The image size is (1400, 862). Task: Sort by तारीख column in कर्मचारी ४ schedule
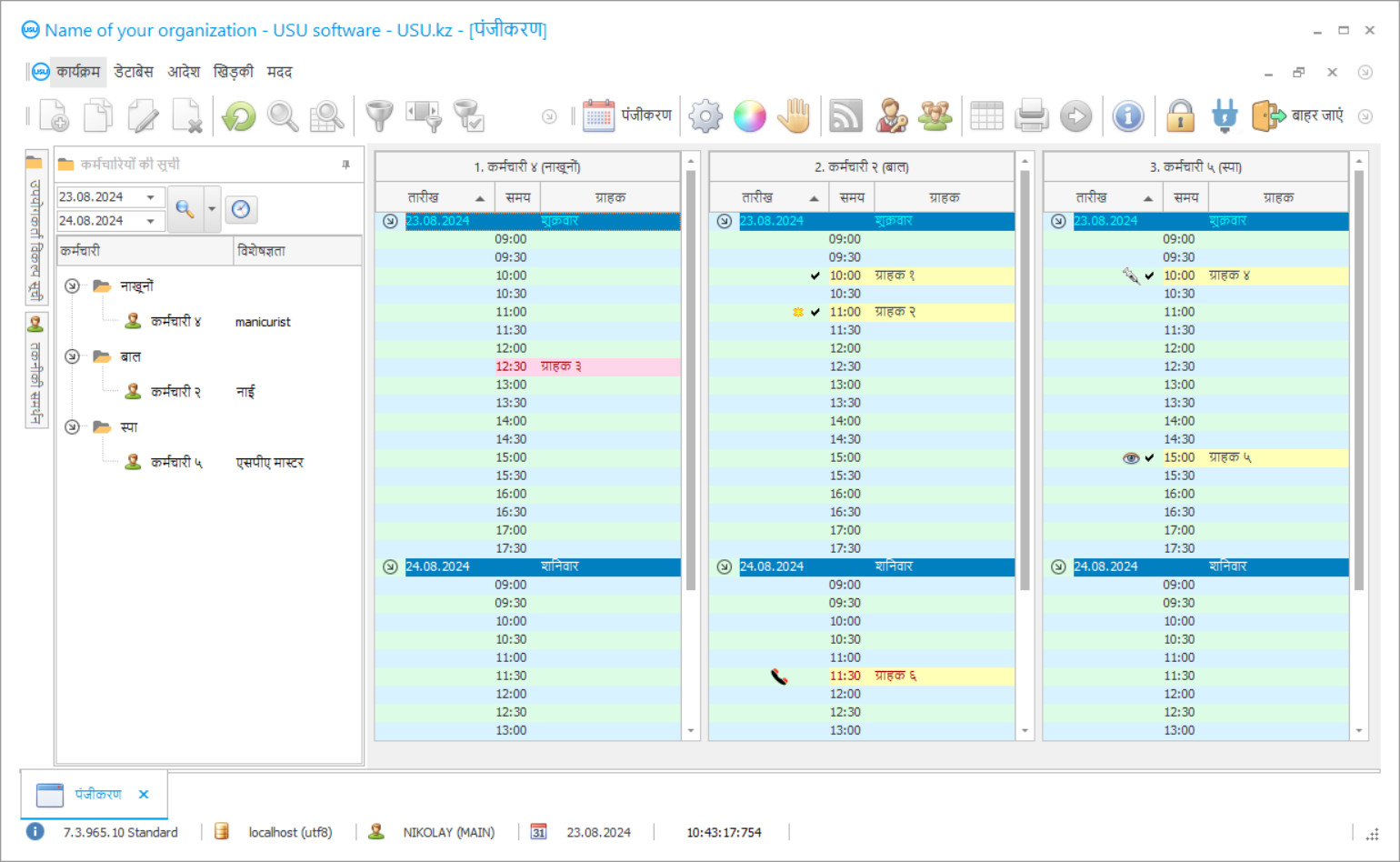[x=435, y=197]
